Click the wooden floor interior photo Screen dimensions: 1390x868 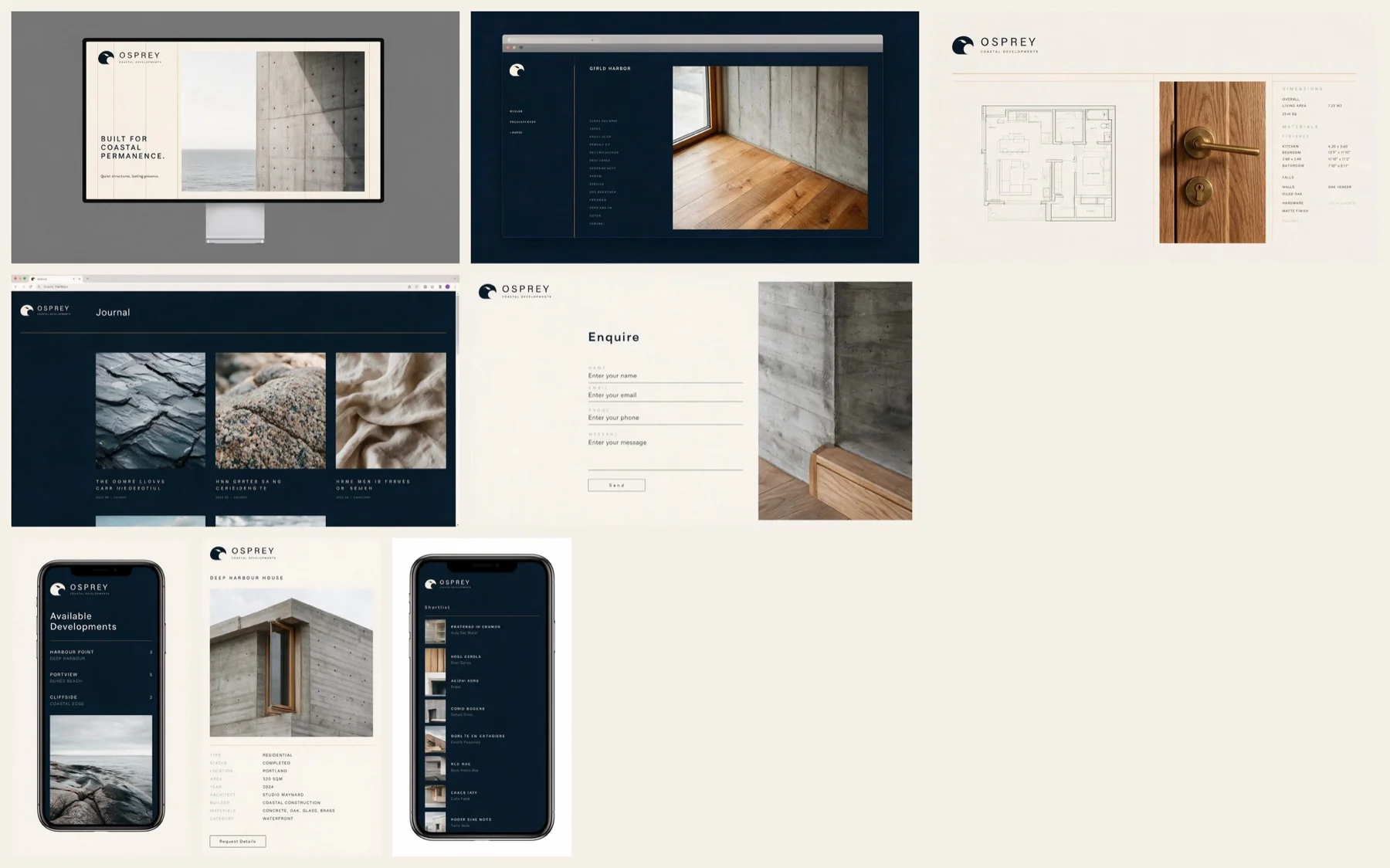point(770,147)
